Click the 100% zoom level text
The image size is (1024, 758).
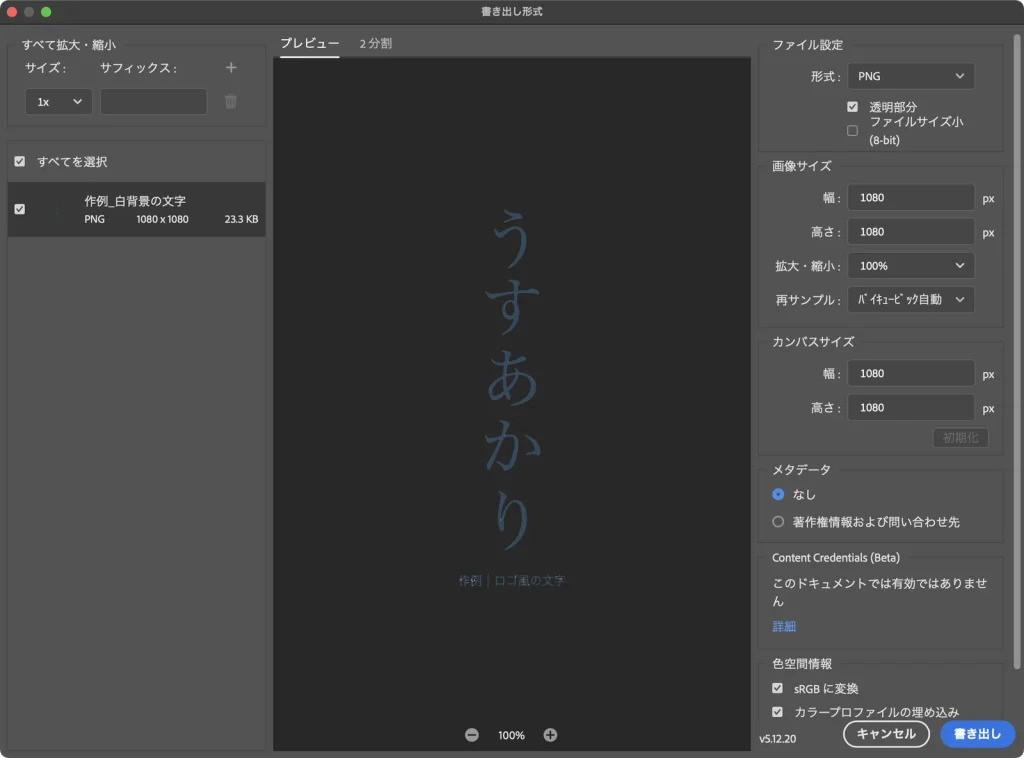tap(511, 735)
